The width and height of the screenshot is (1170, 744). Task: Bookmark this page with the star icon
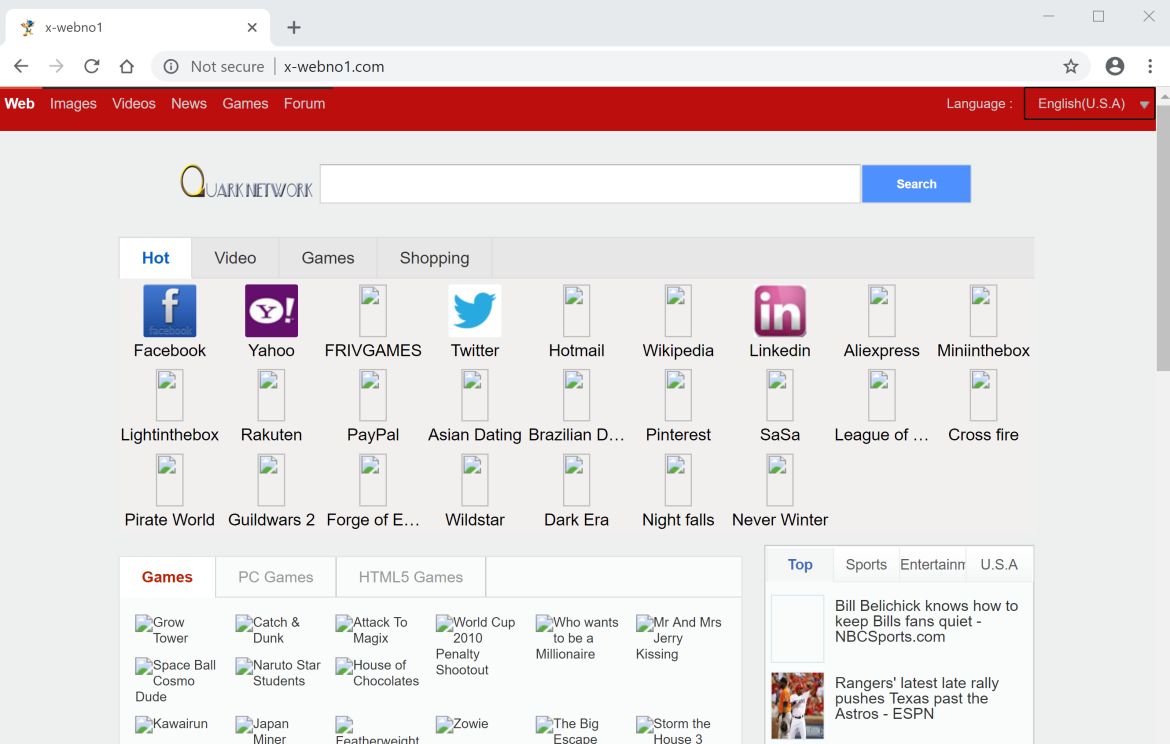[x=1071, y=67]
